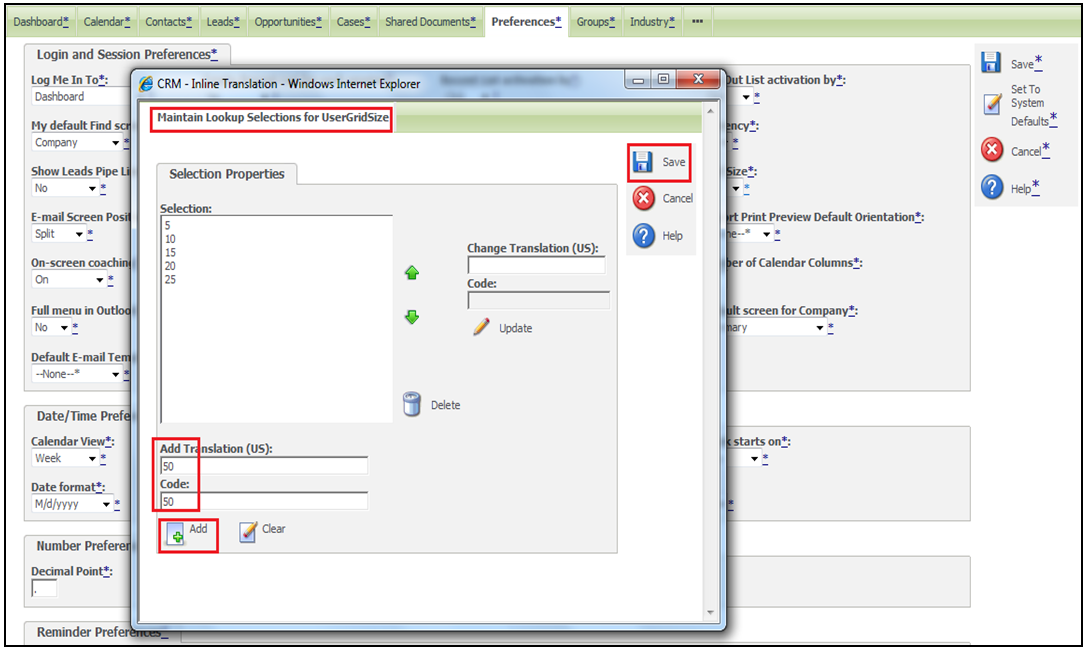Select value 15 in Selection list
This screenshot has width=1087, height=651.
pyautogui.click(x=171, y=253)
